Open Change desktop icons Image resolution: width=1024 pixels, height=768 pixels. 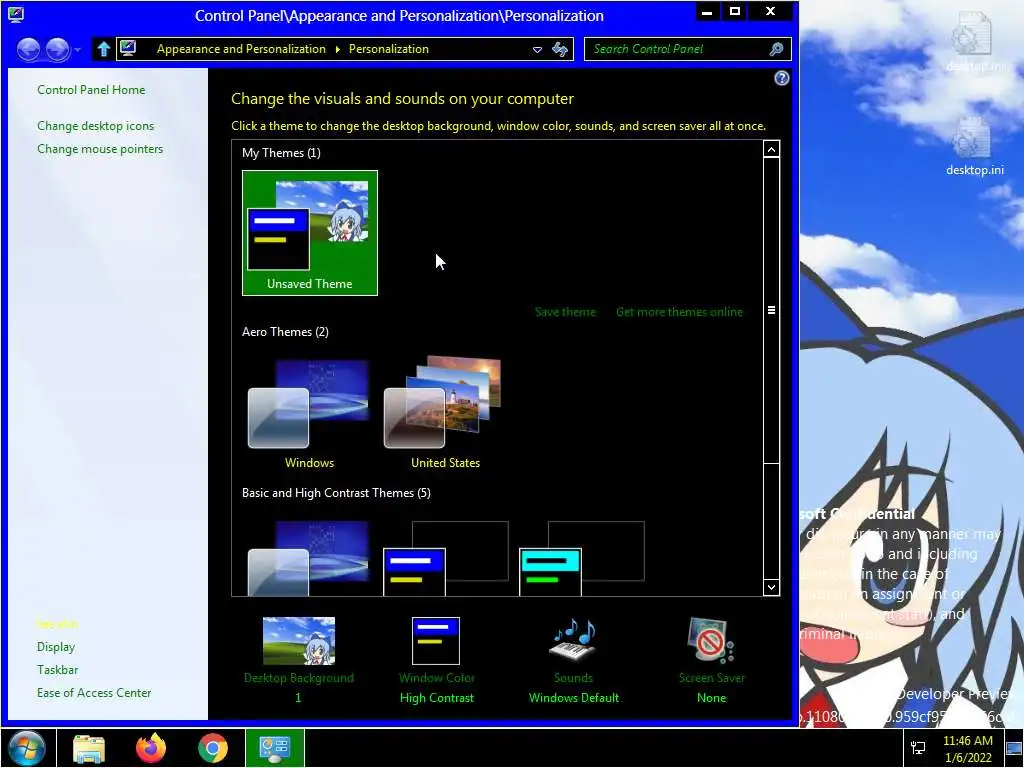tap(95, 125)
